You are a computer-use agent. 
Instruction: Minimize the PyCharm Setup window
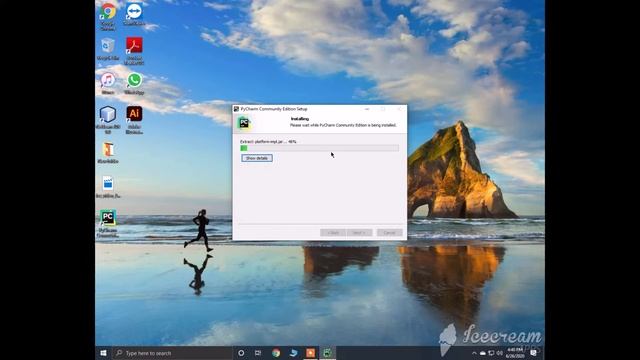point(367,109)
